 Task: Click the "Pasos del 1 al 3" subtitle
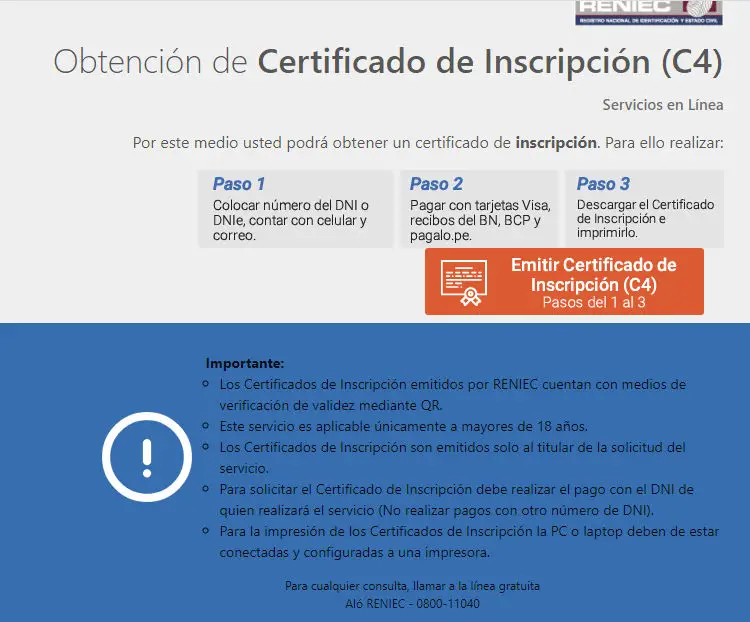point(593,301)
